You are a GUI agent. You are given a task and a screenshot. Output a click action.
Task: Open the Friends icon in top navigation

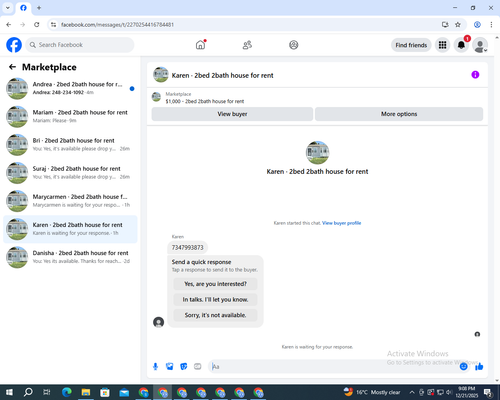(x=247, y=45)
